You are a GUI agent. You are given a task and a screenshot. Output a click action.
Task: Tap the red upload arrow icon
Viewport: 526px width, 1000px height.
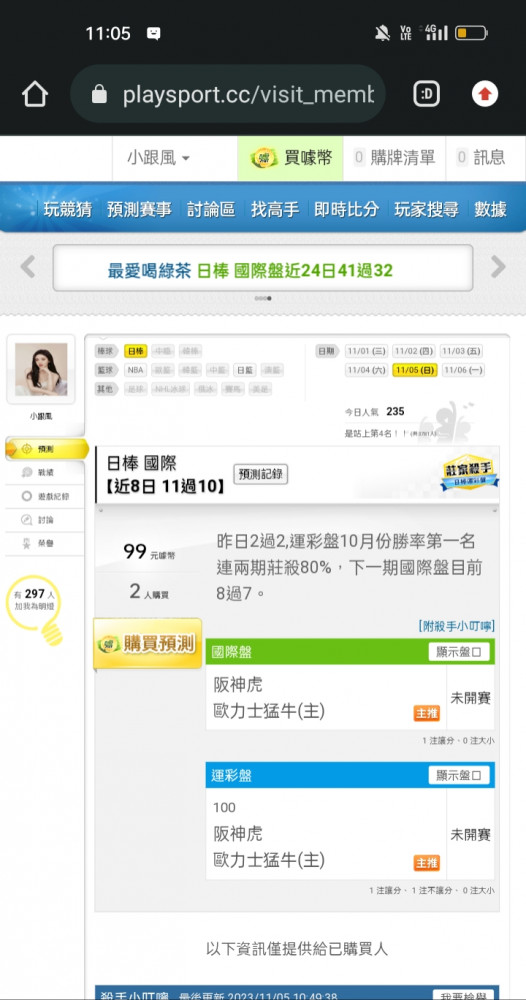pyautogui.click(x=485, y=95)
